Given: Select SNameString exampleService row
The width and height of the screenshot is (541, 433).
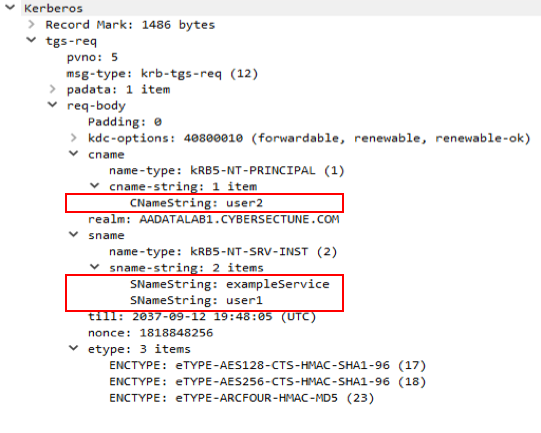Looking at the screenshot, I should [x=230, y=284].
